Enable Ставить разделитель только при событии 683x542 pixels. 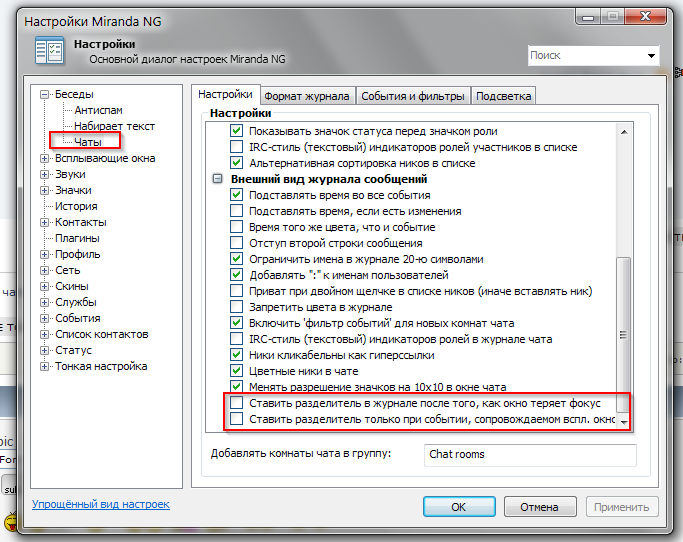[x=237, y=419]
